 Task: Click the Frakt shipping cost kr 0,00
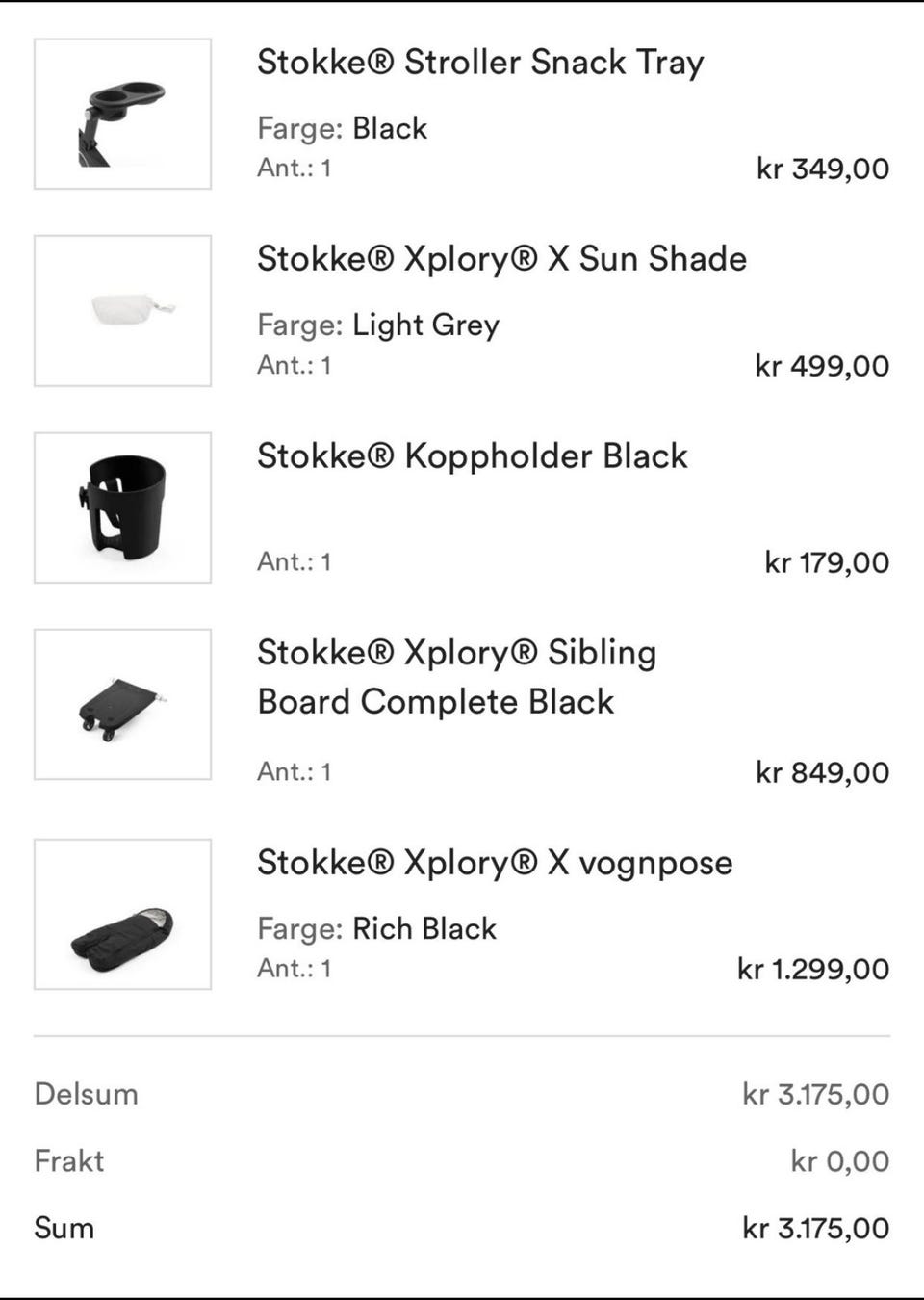coord(839,1161)
